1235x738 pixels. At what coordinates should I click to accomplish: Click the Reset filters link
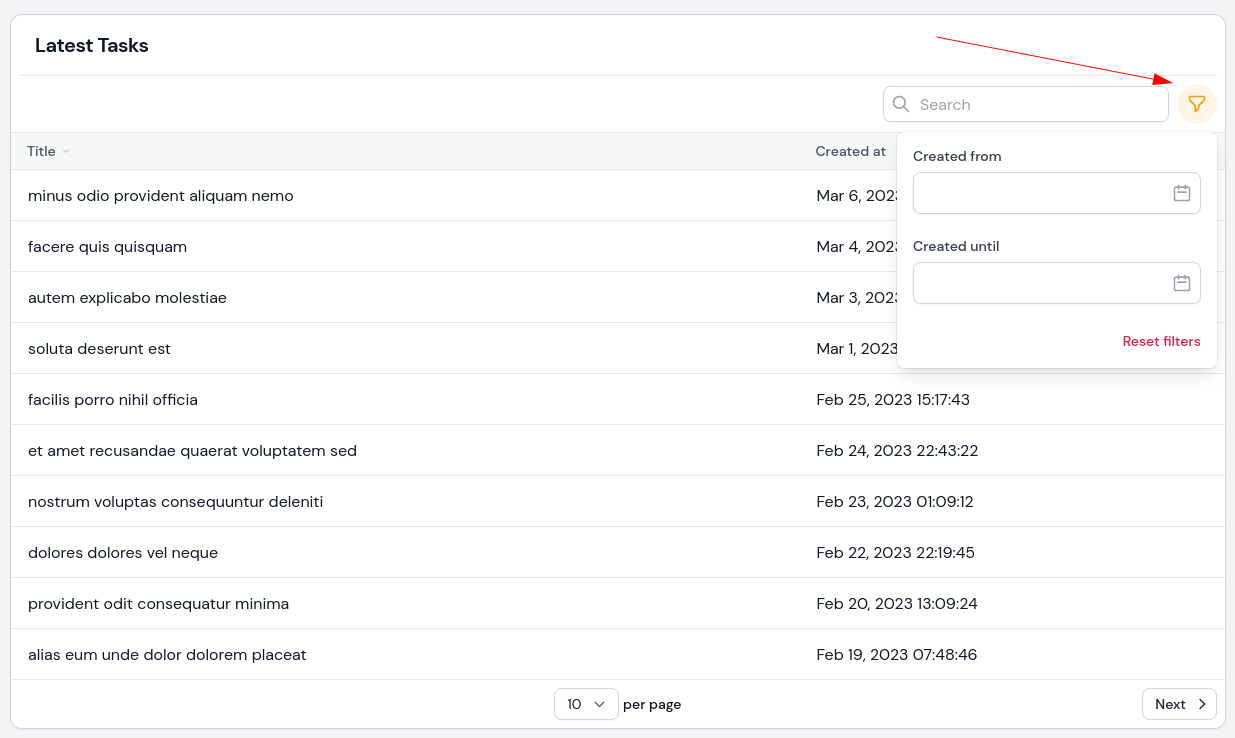point(1161,341)
